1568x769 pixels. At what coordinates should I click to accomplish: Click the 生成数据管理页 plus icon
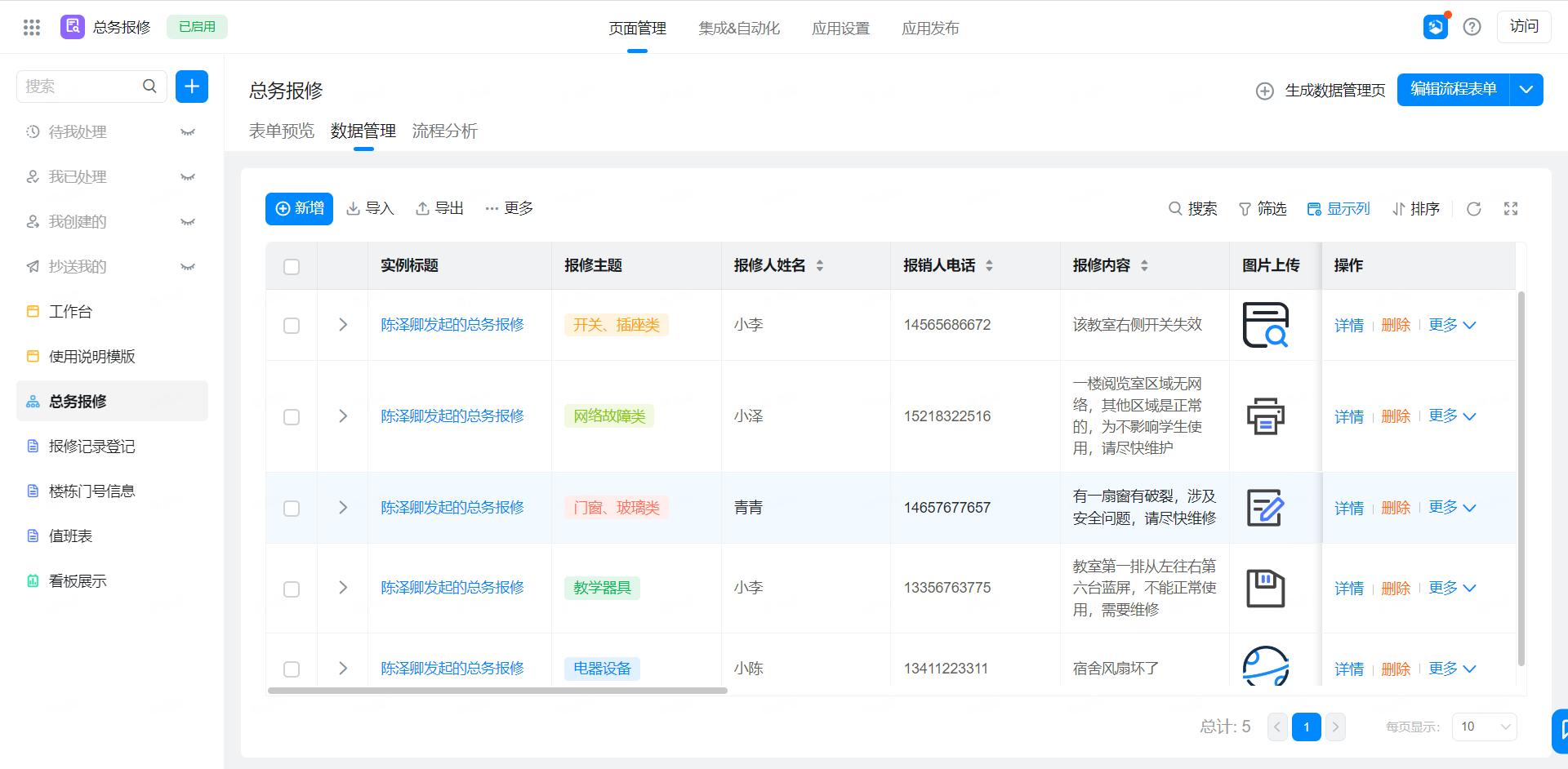(1264, 91)
